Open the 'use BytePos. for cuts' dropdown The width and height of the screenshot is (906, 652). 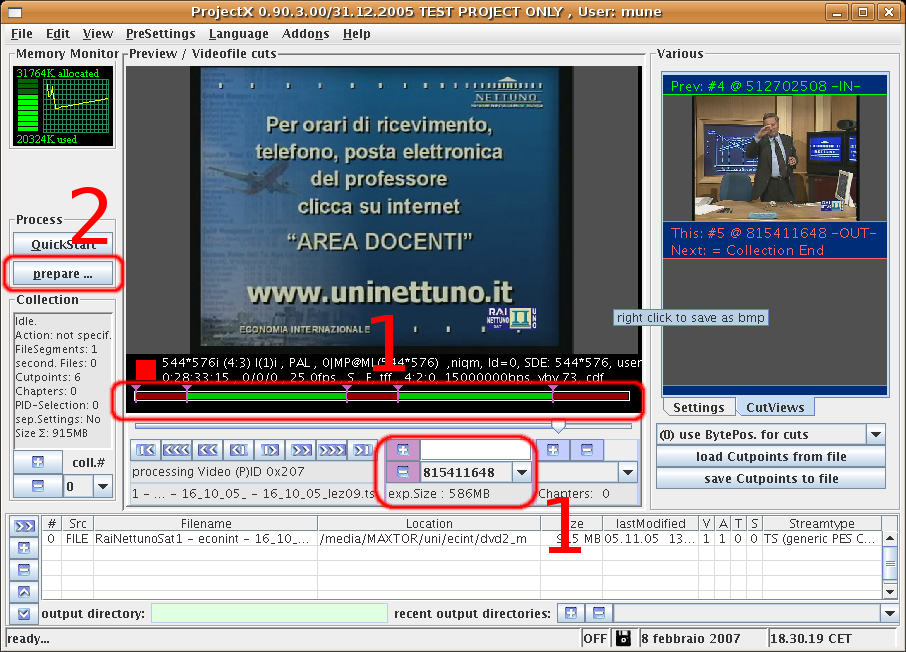click(876, 434)
